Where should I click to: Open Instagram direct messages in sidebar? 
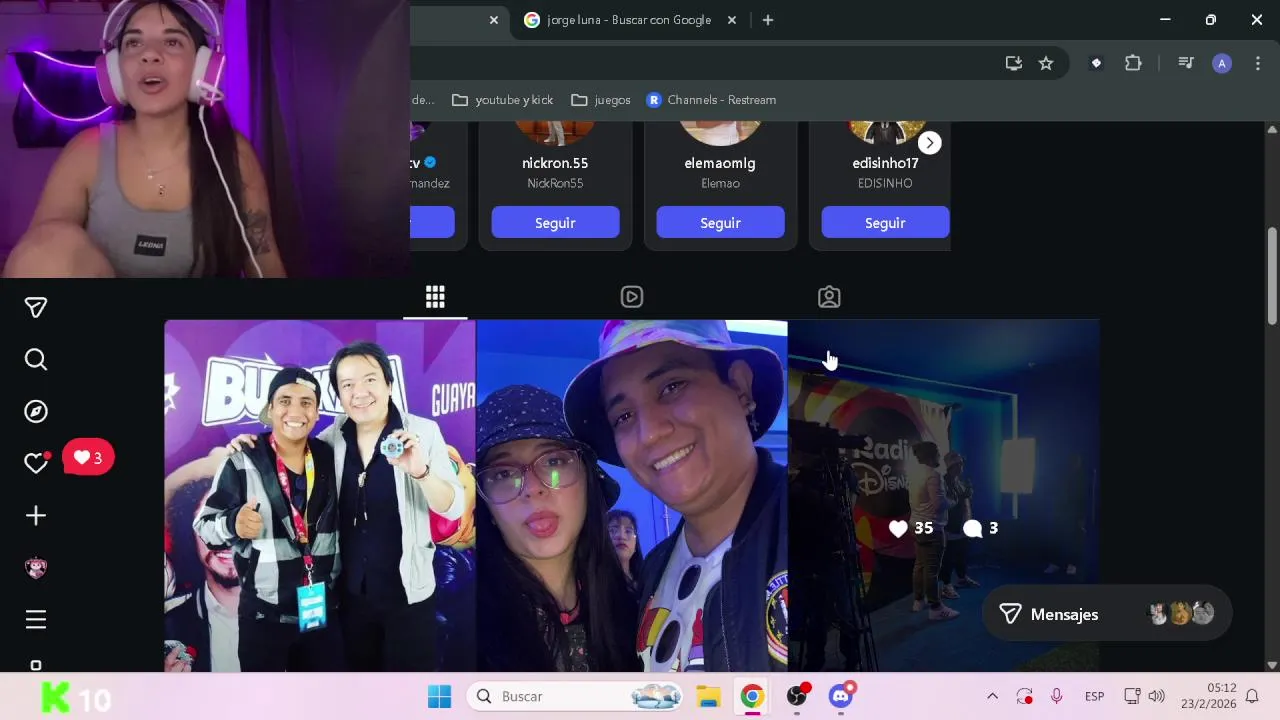36,307
